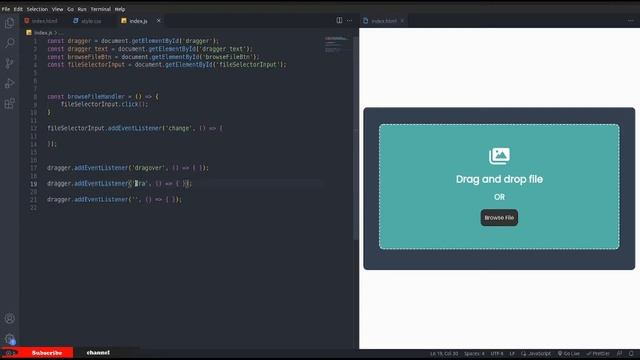This screenshot has width=640, height=360.
Task: Click the Drag and drop file heading
Action: tap(499, 179)
